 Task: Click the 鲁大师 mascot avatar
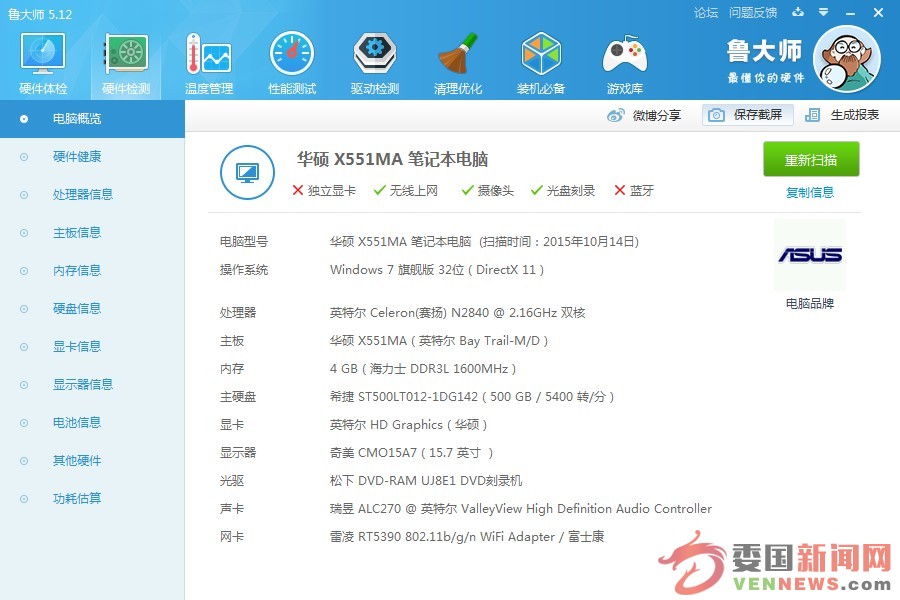click(847, 59)
